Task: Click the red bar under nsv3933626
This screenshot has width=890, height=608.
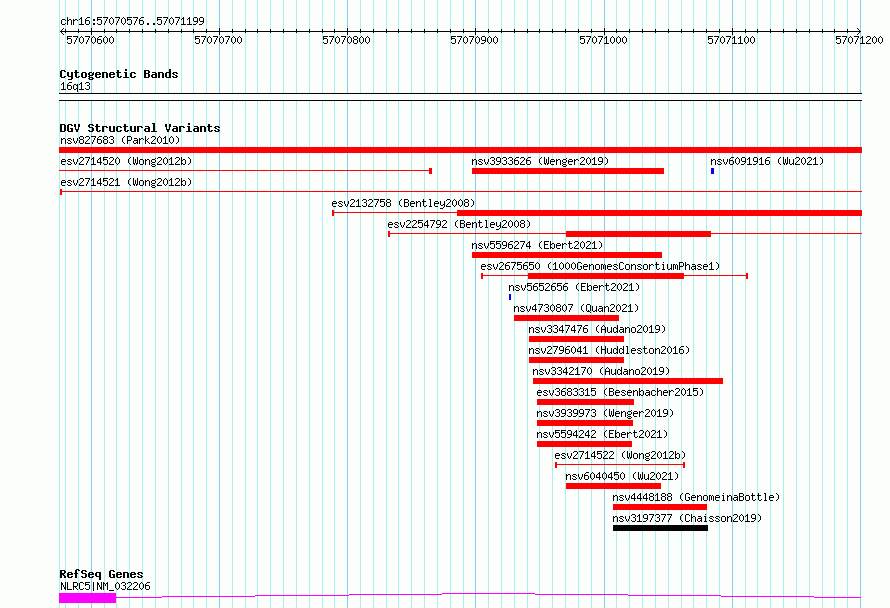Action: click(568, 171)
